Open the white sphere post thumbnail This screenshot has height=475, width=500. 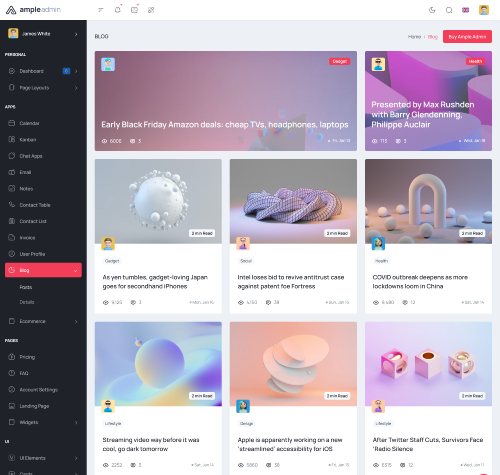pos(158,201)
